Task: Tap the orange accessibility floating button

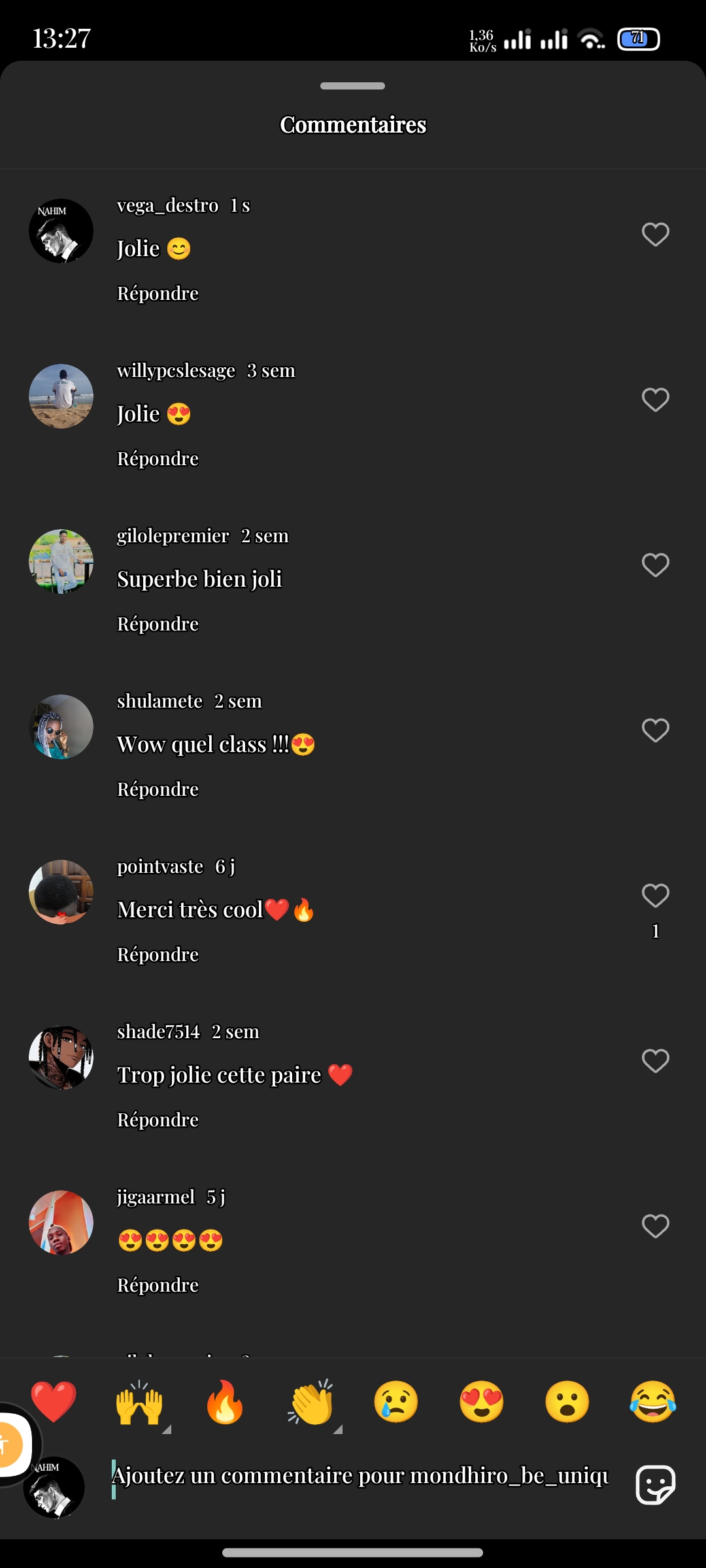Action: point(8,1444)
